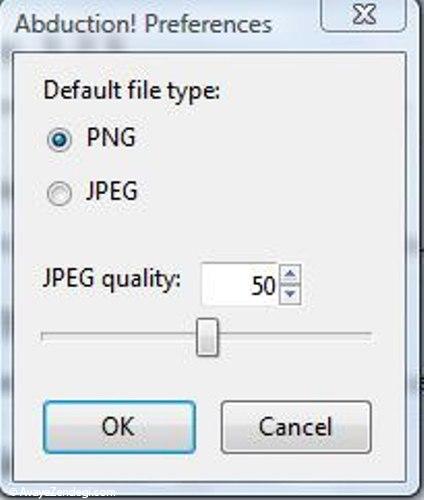Decrease JPEG quality with the down arrow

pos(290,294)
